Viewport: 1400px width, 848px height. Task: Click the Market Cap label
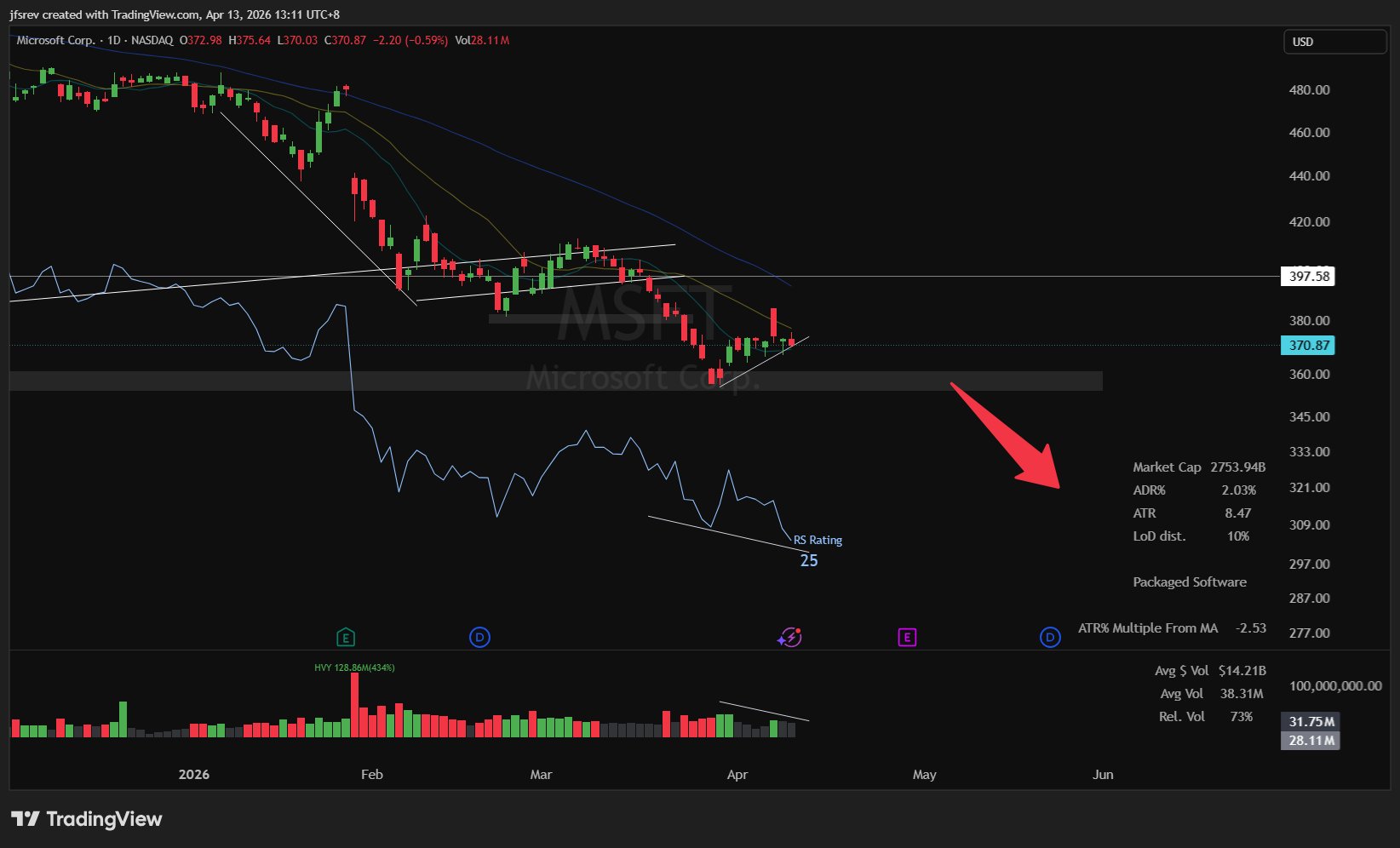tap(1167, 467)
